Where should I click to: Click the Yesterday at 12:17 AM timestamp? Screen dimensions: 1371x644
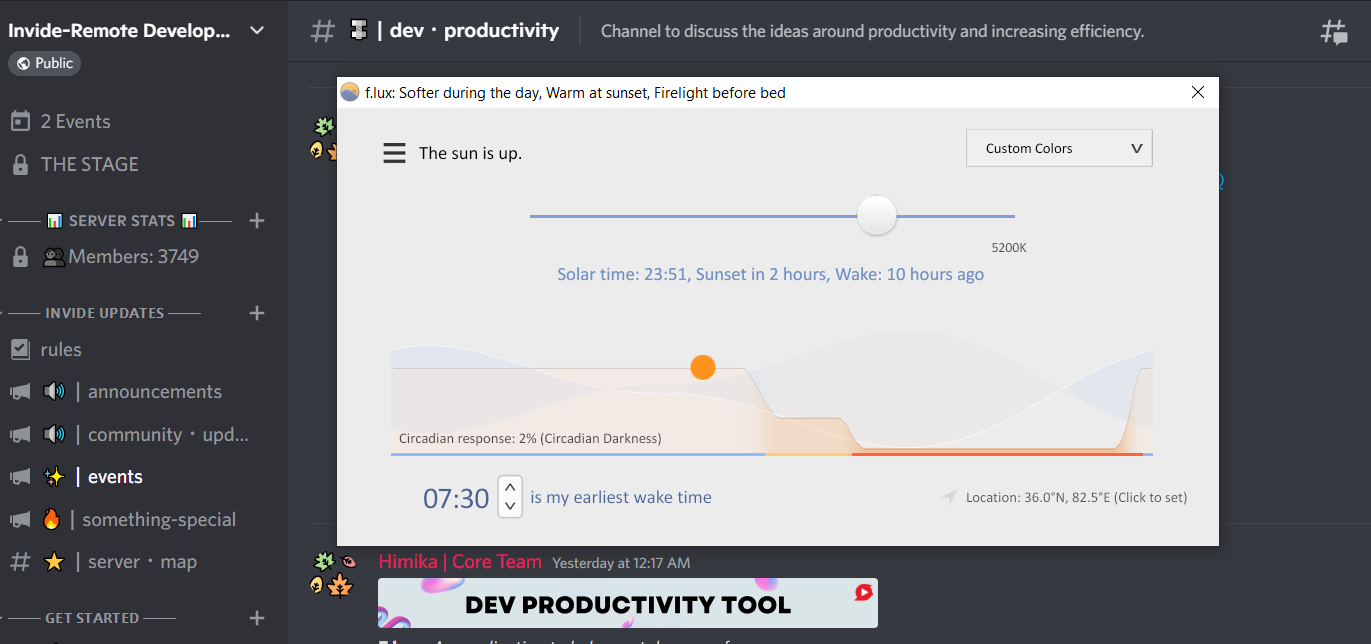[x=621, y=563]
